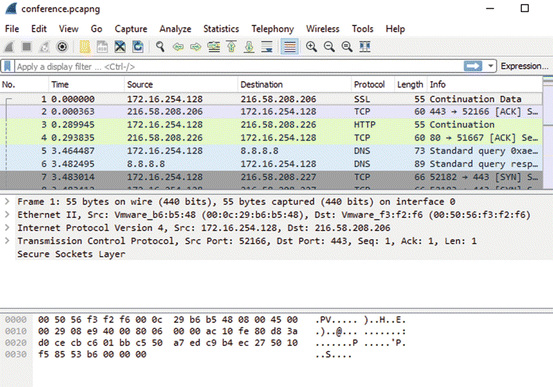Expand the Transmission Control Protocol row
This screenshot has height=387, width=553.
tap(7, 241)
